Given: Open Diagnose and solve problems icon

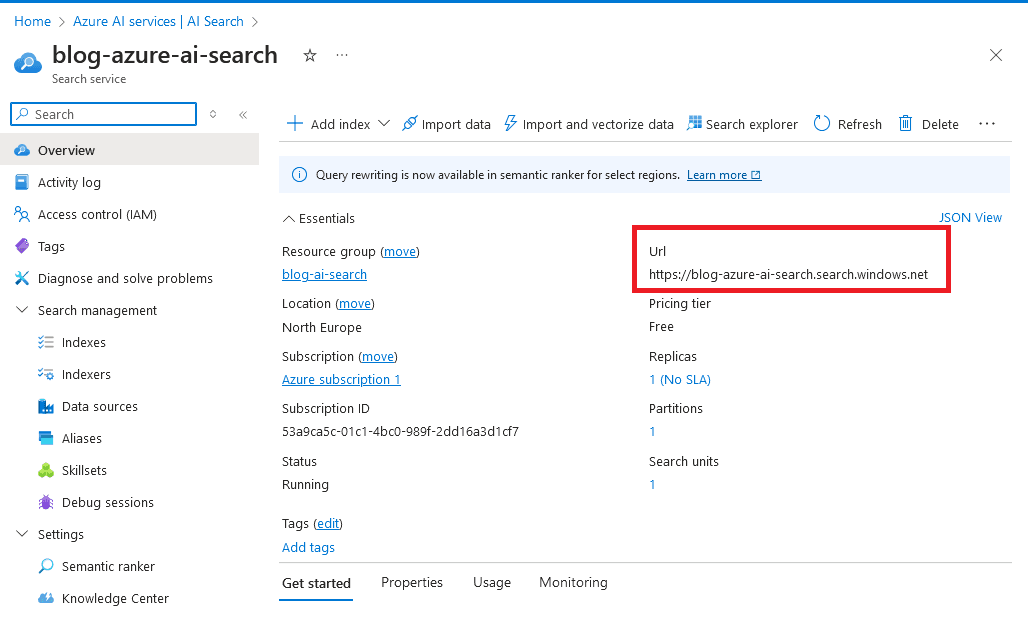Looking at the screenshot, I should (x=22, y=279).
